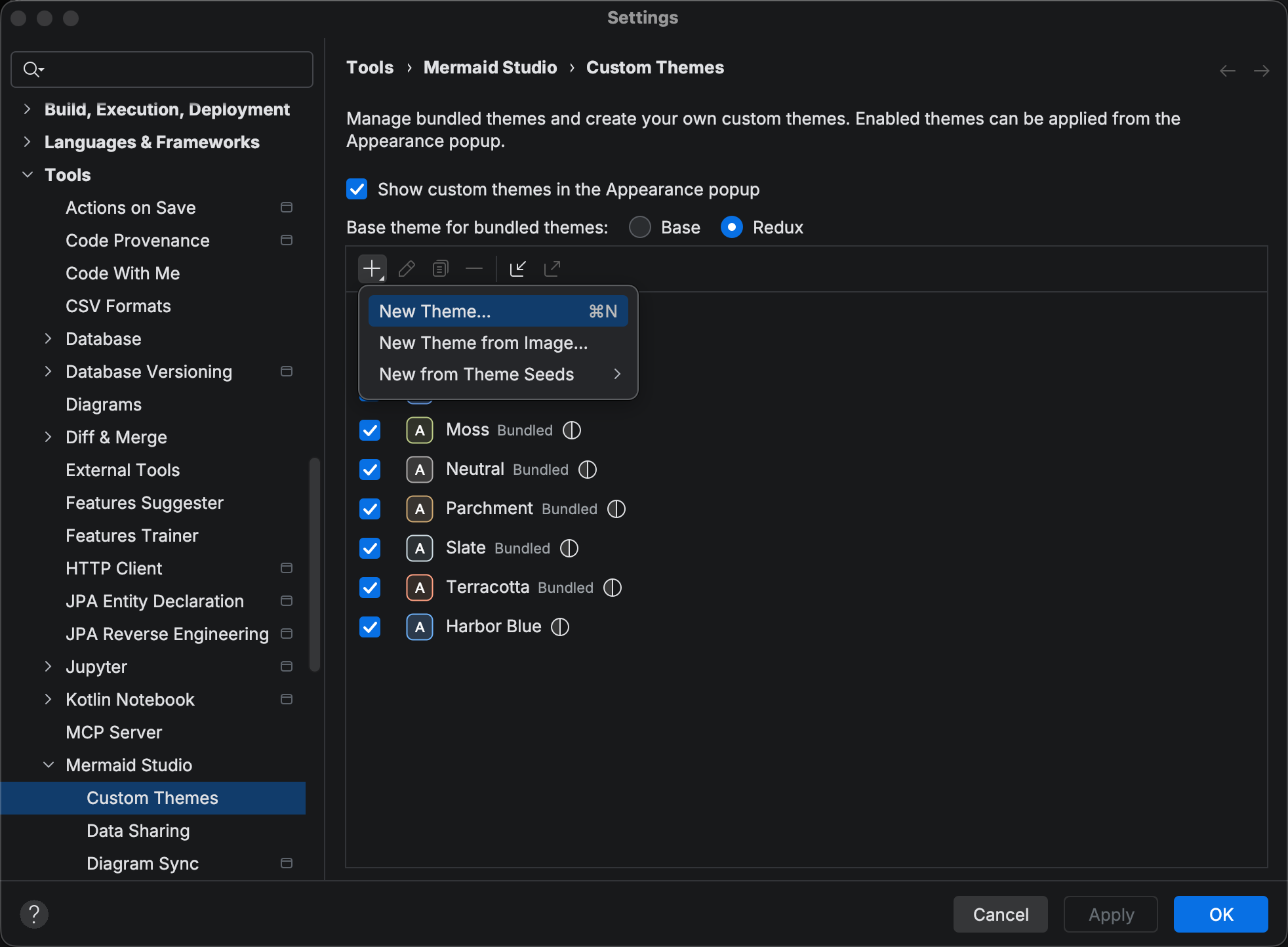This screenshot has width=1288, height=947.
Task: Uncheck the Parchment theme checkbox
Action: pyautogui.click(x=370, y=509)
